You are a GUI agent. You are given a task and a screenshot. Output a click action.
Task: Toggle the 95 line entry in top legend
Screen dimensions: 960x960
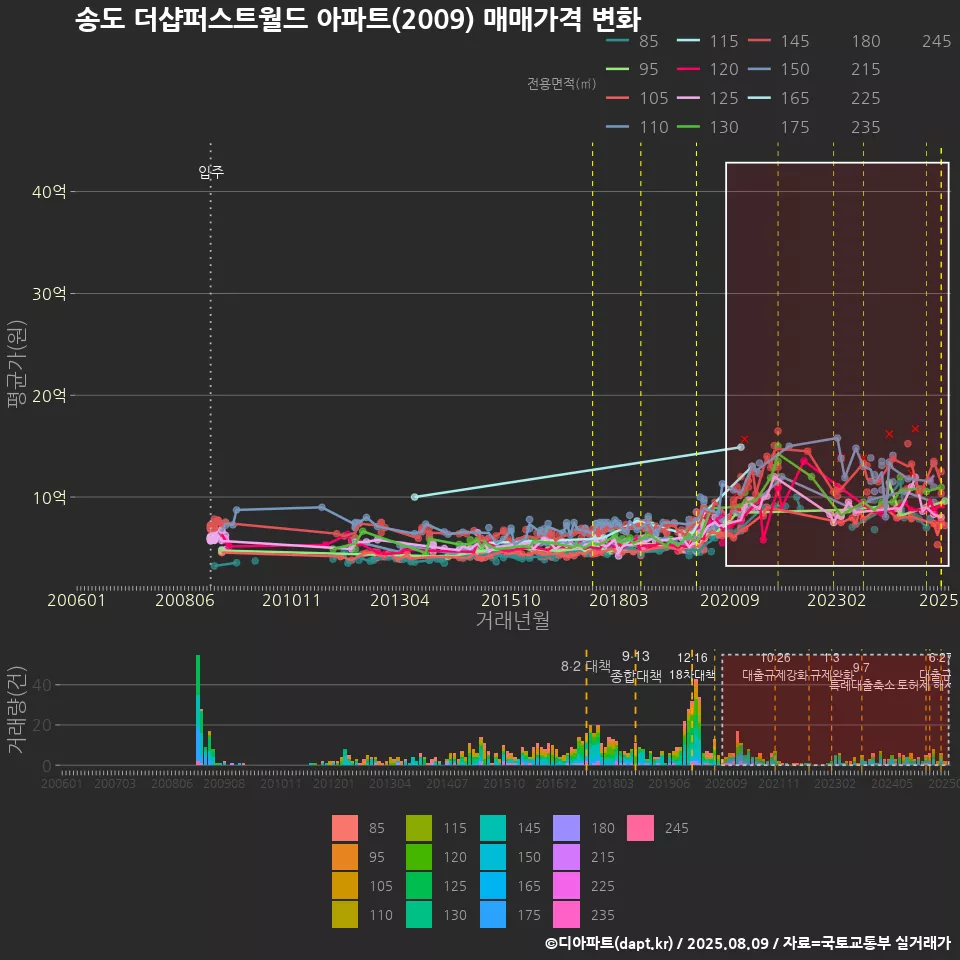[632, 69]
